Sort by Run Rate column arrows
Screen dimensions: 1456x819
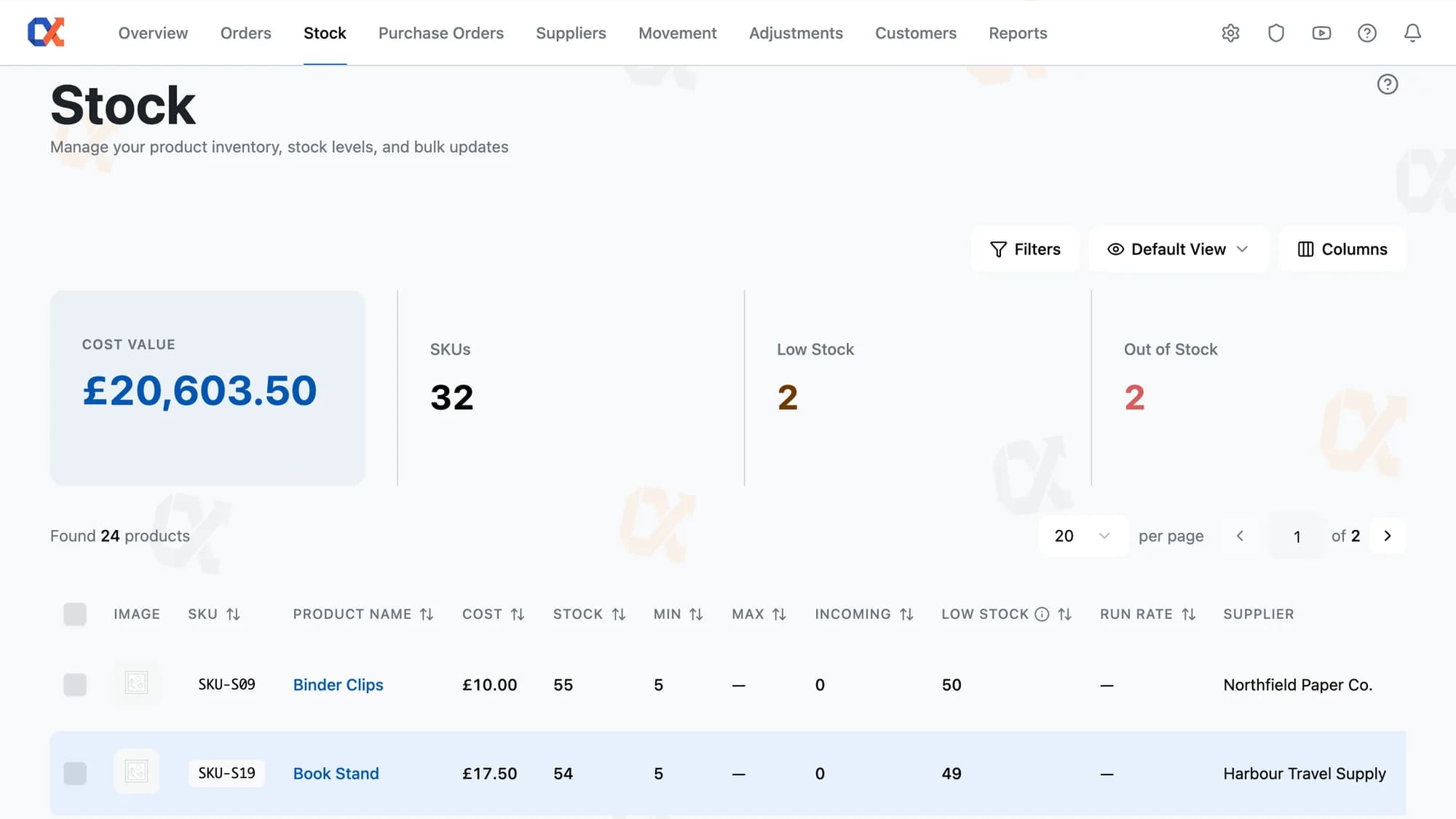click(1189, 614)
